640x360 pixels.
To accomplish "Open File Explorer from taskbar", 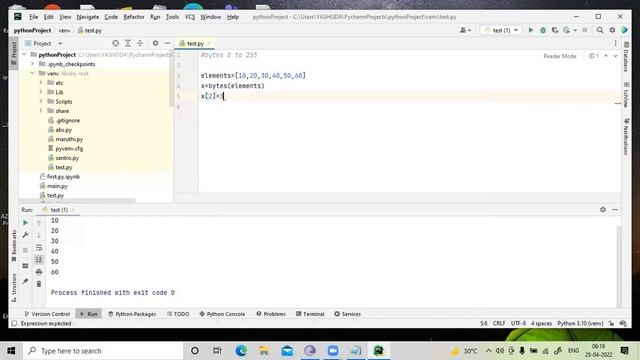I will 264,351.
